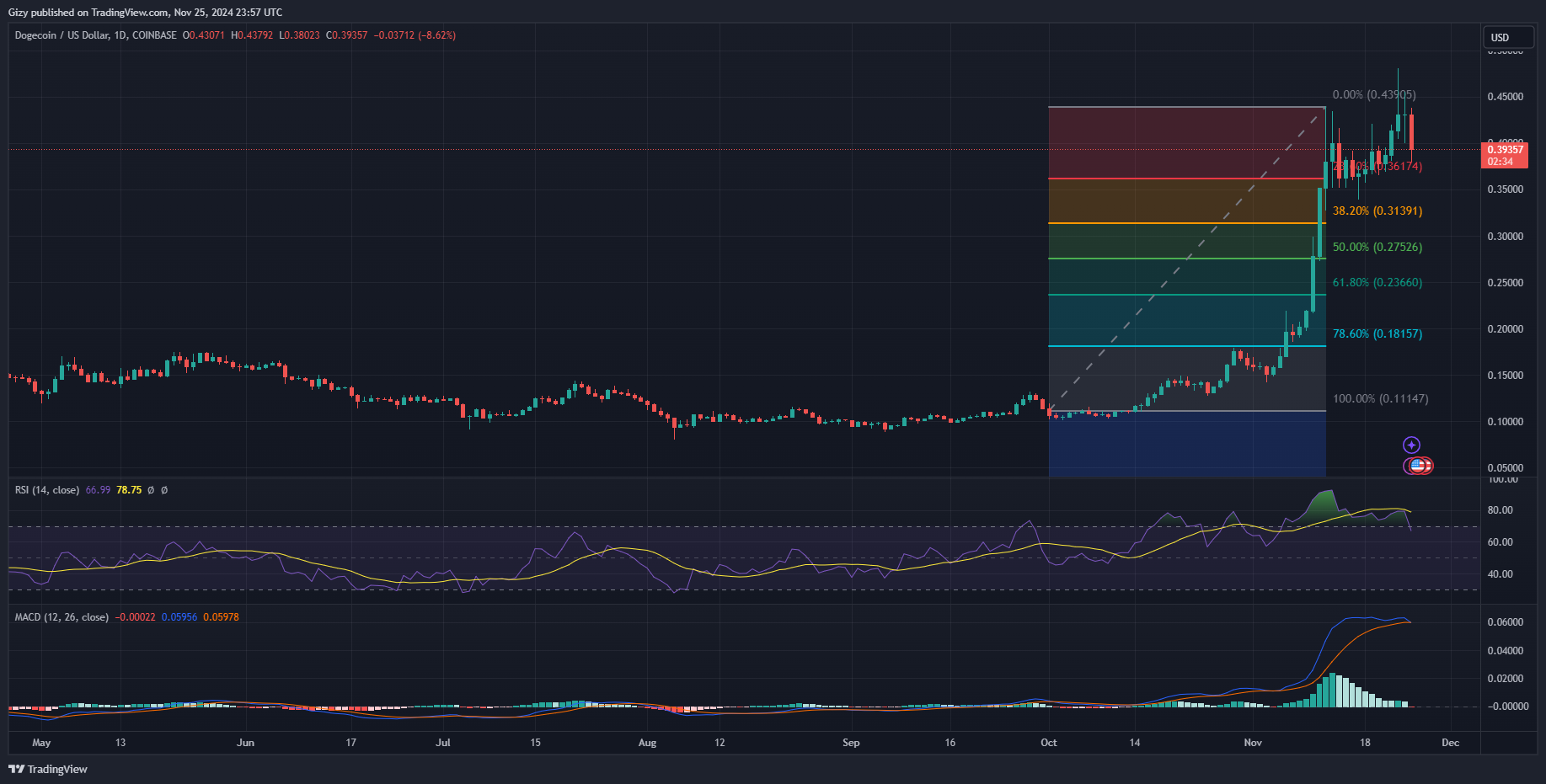Click the 0.30000 price axis label
The image size is (1546, 784).
[x=1506, y=237]
